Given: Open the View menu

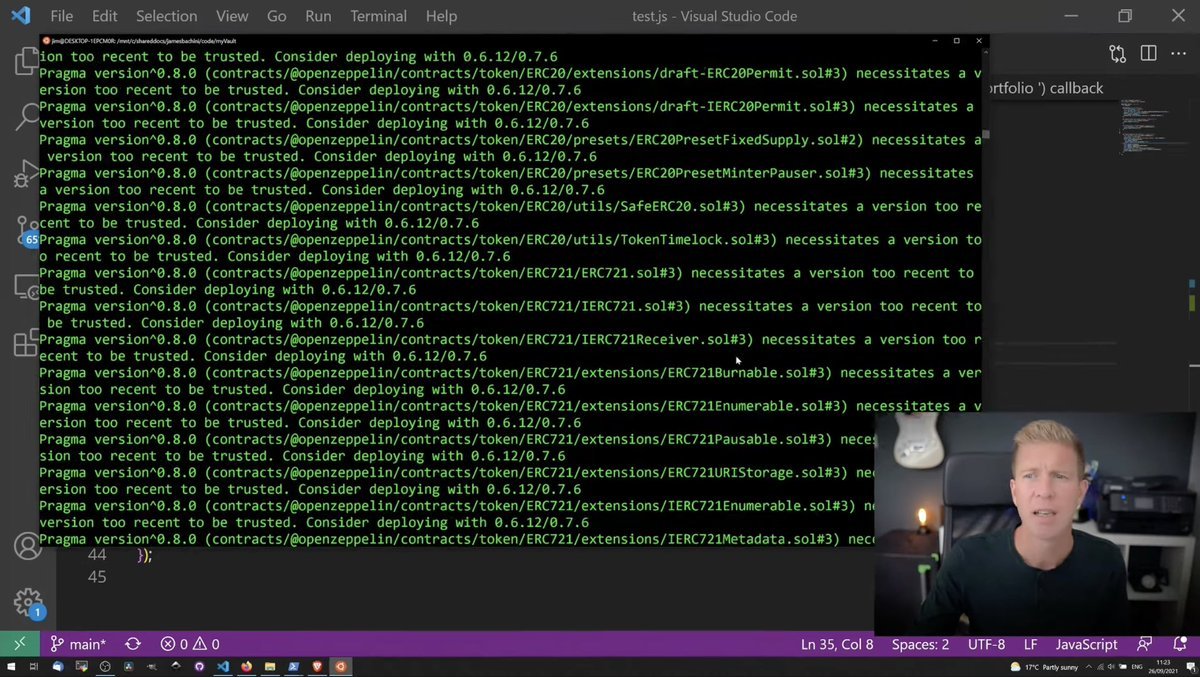Looking at the screenshot, I should tap(232, 16).
